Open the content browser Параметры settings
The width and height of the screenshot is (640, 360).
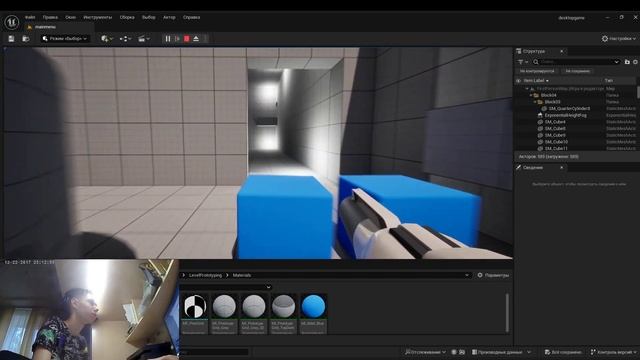point(493,276)
